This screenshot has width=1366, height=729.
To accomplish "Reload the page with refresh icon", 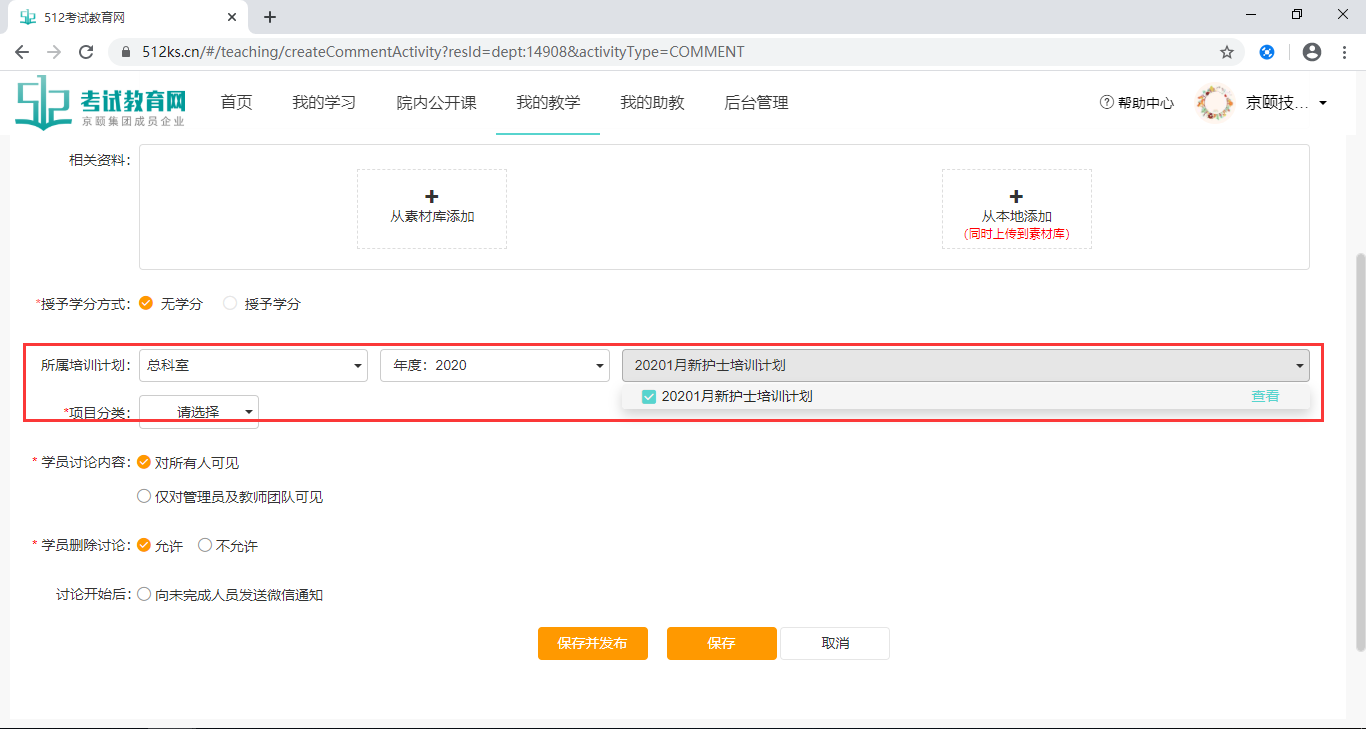I will pyautogui.click(x=86, y=52).
